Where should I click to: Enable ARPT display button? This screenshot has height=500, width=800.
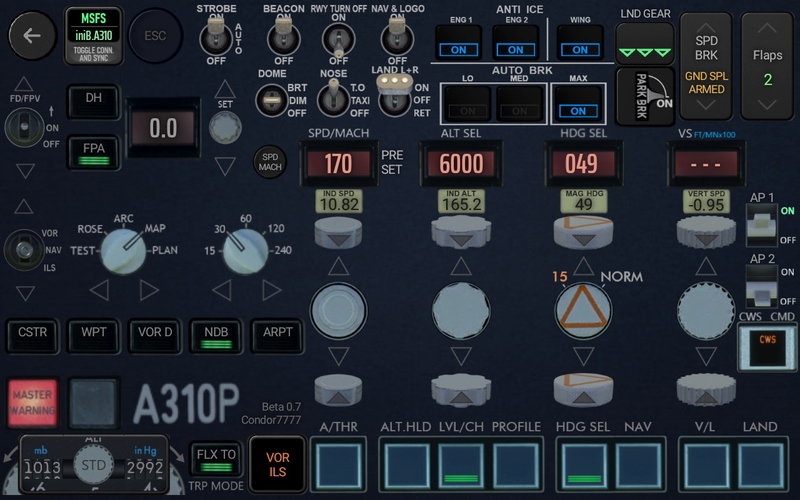click(x=278, y=336)
